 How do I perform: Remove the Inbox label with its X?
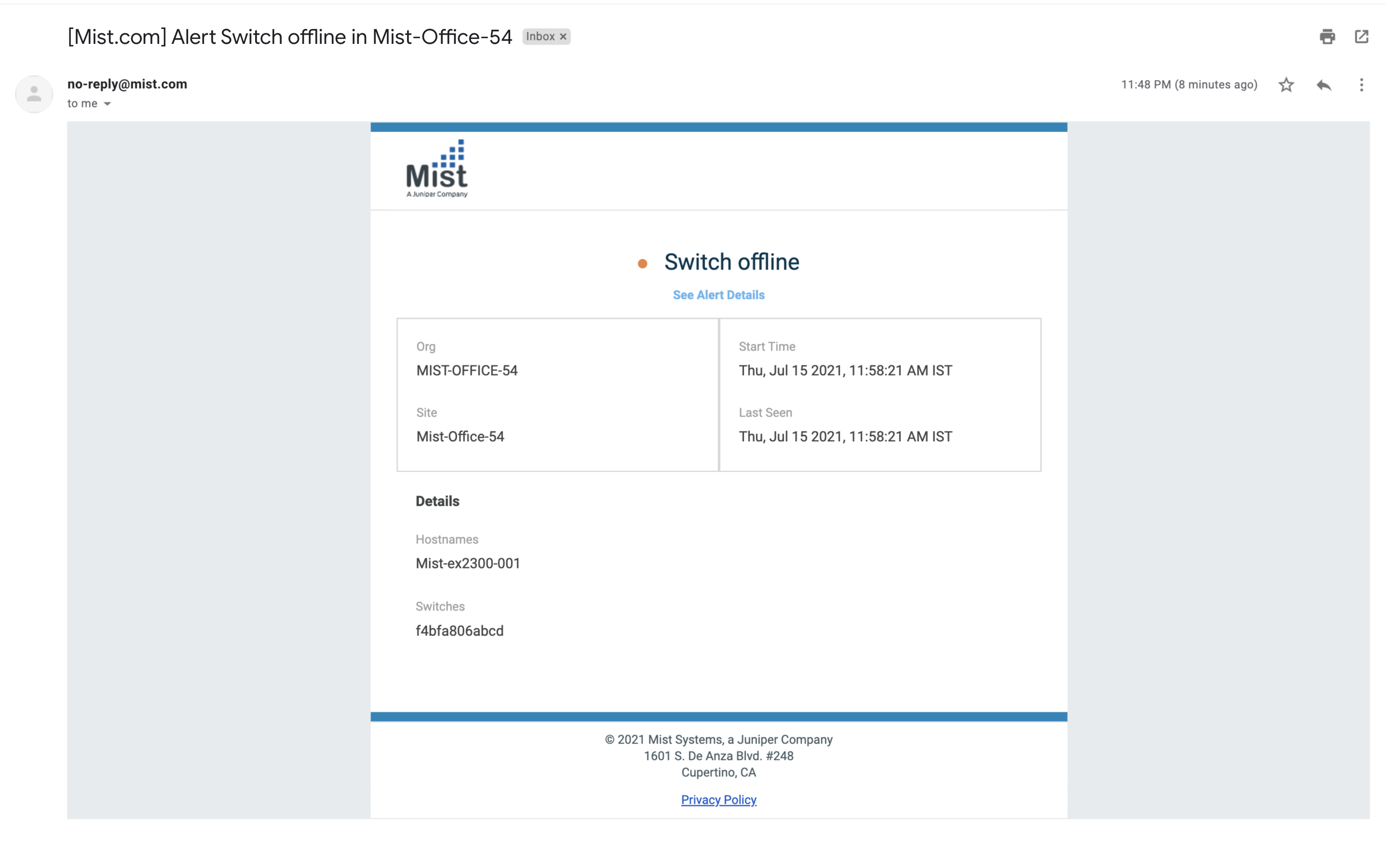coord(563,37)
